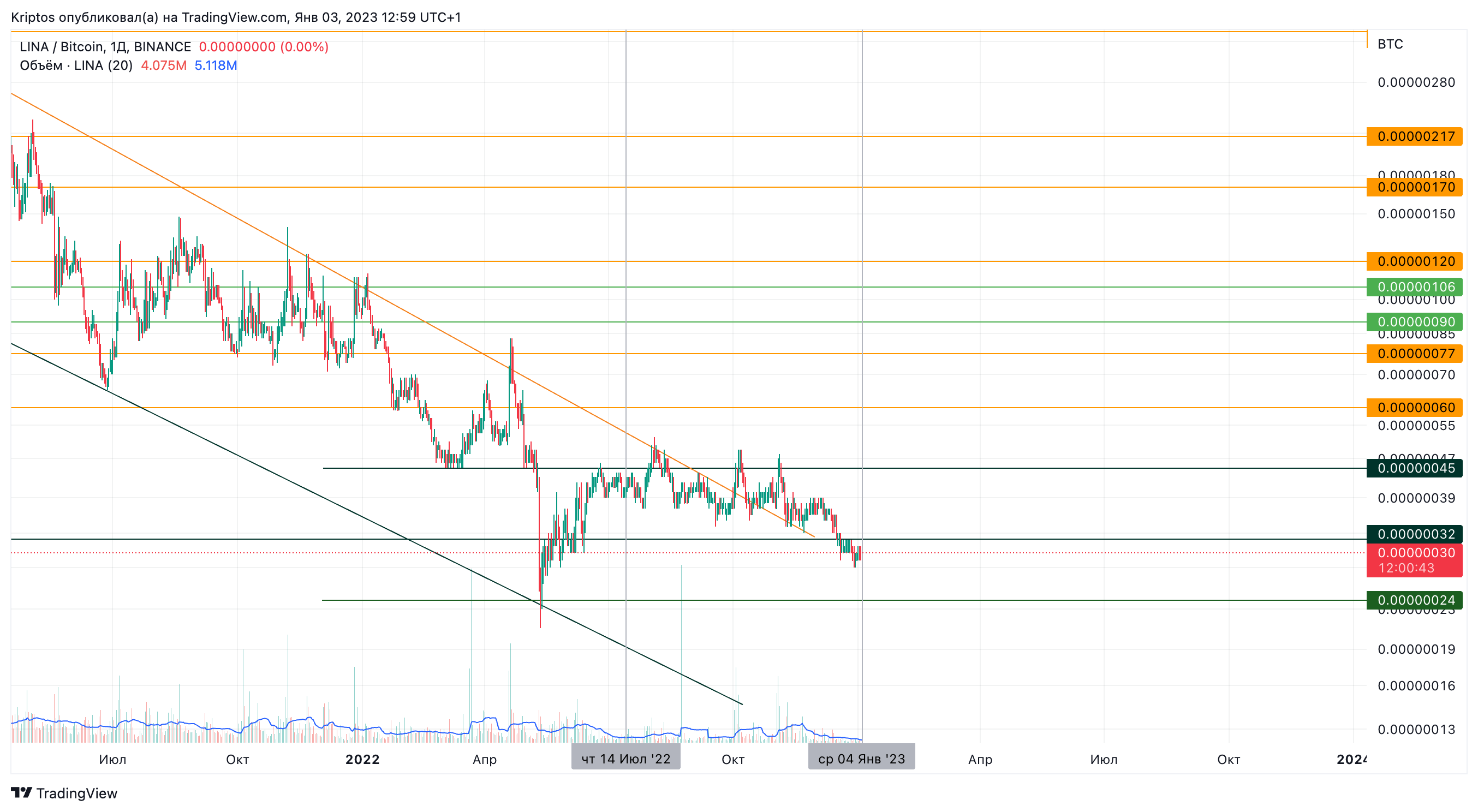1478x812 pixels.
Task: Click the LINA / Bitcoin symbol title
Action: pyautogui.click(x=105, y=46)
